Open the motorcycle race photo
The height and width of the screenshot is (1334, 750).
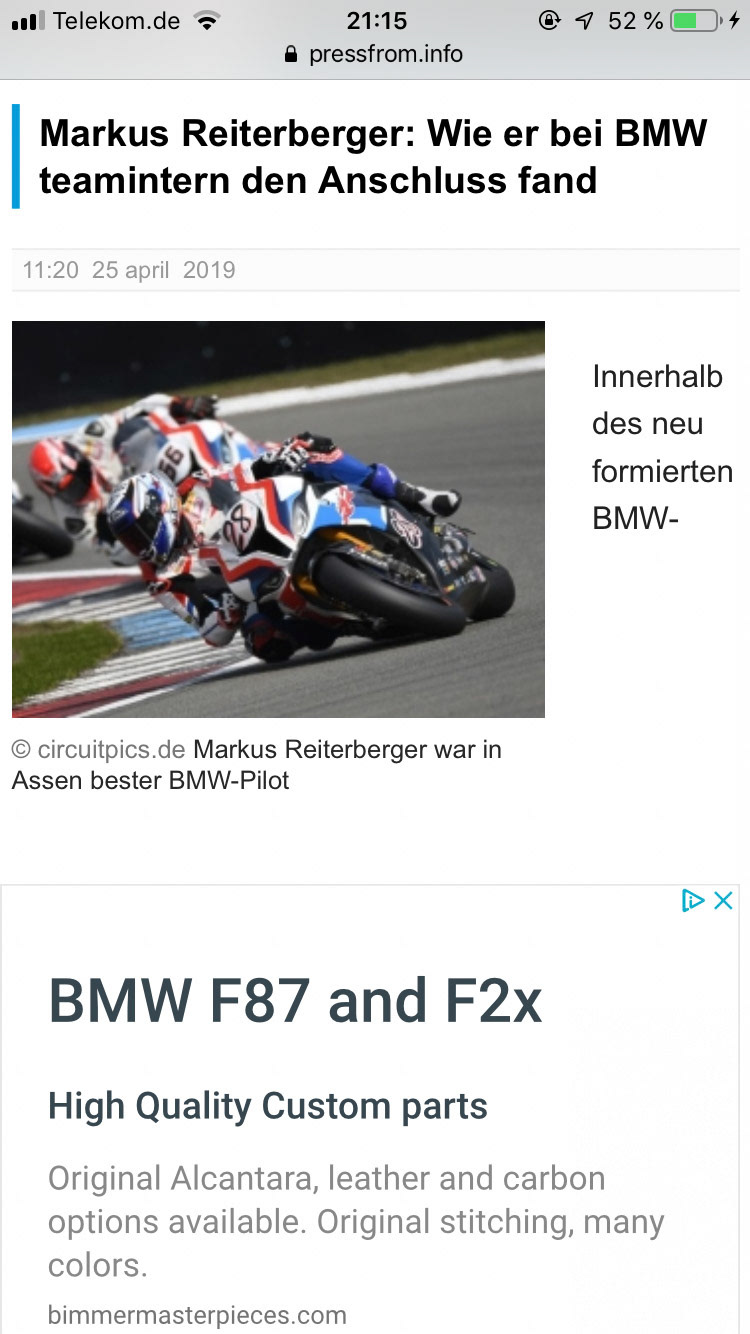point(278,519)
